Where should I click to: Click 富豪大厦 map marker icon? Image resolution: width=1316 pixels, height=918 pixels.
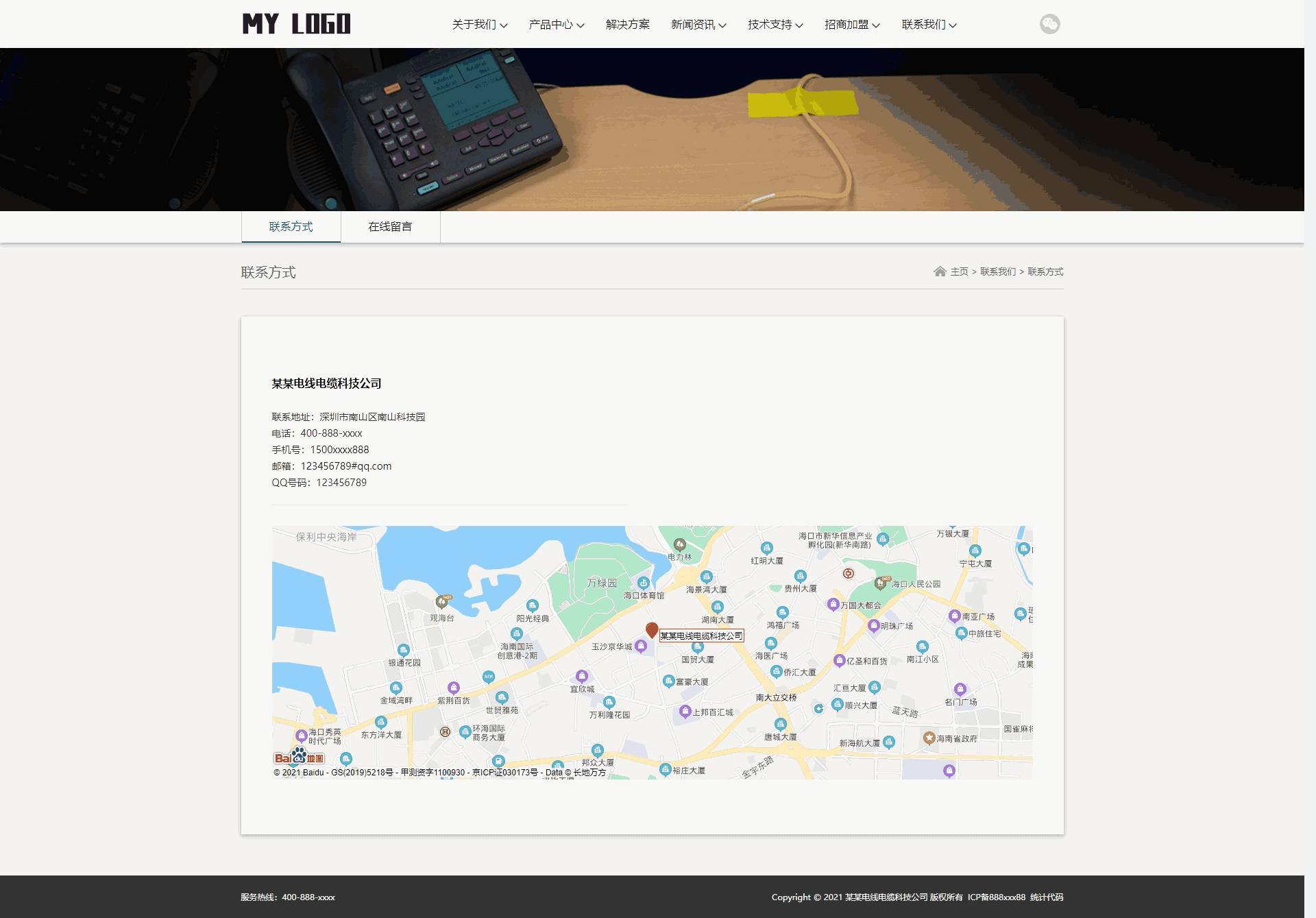click(x=669, y=681)
